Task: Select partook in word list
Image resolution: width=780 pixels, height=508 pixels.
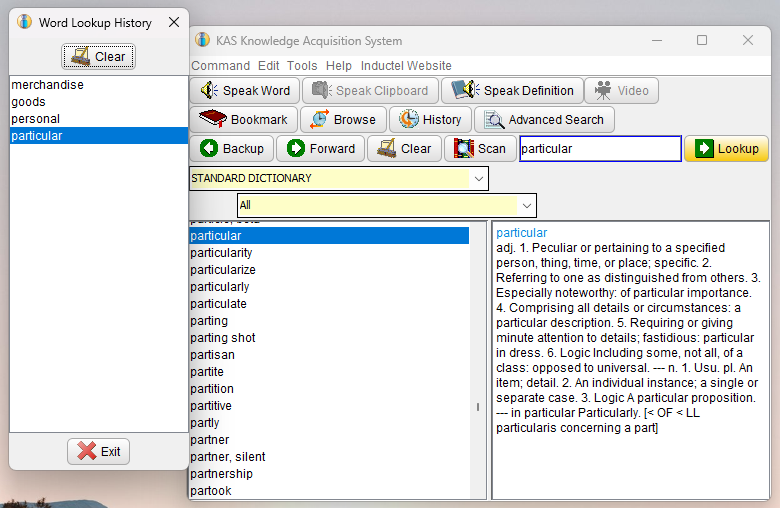Action: (x=329, y=490)
